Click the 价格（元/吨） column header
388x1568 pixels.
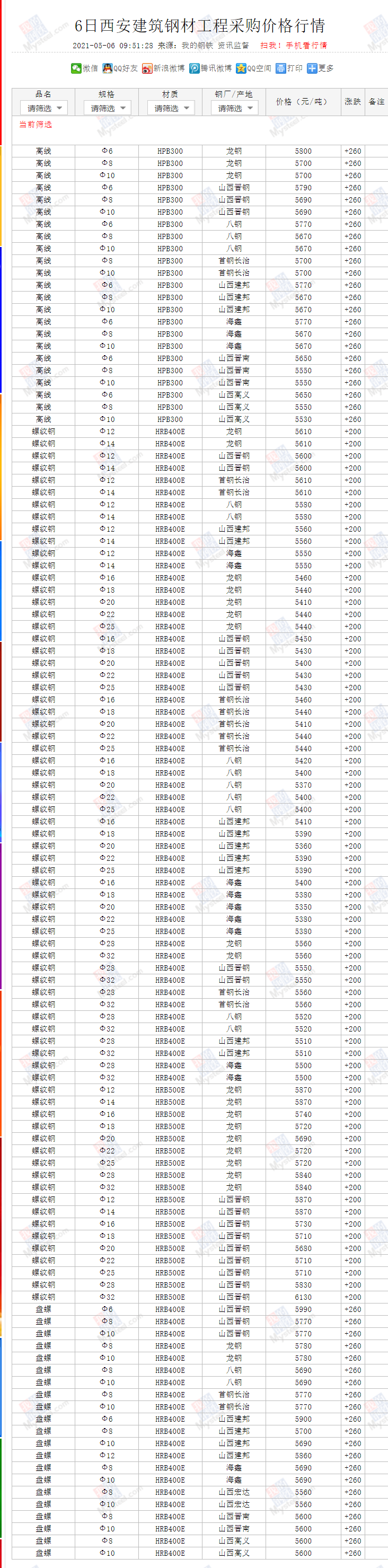coord(303,102)
